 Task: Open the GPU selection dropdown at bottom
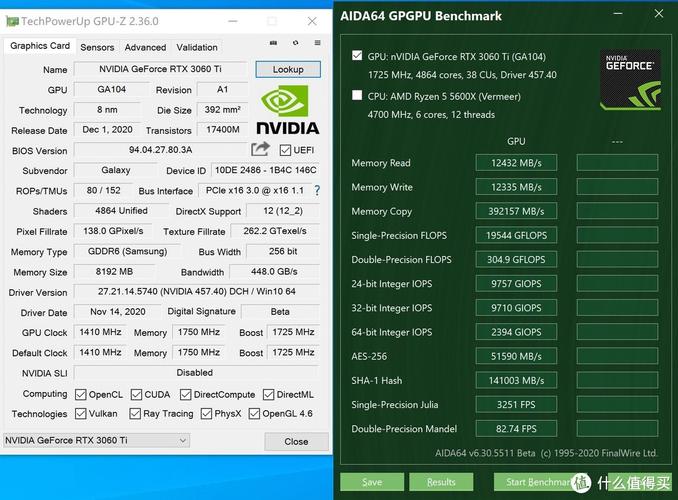click(96, 440)
